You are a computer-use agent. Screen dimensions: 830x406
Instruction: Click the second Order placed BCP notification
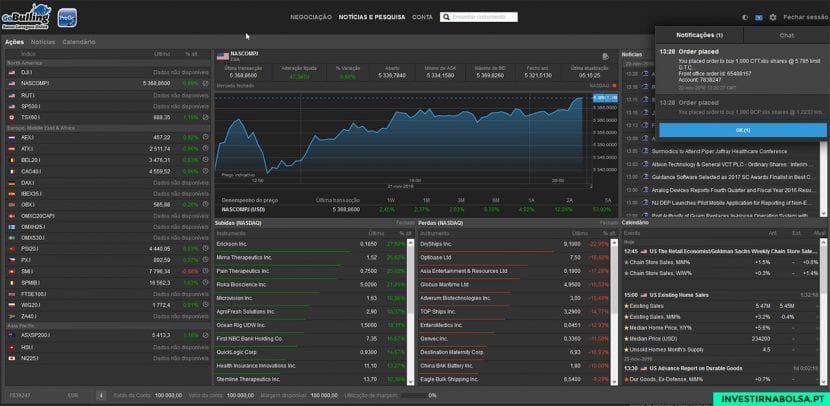click(742, 107)
